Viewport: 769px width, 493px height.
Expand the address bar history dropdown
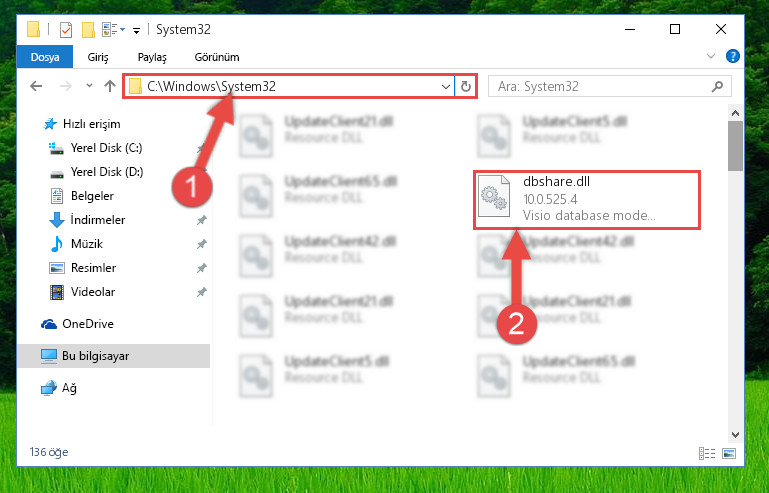[446, 87]
